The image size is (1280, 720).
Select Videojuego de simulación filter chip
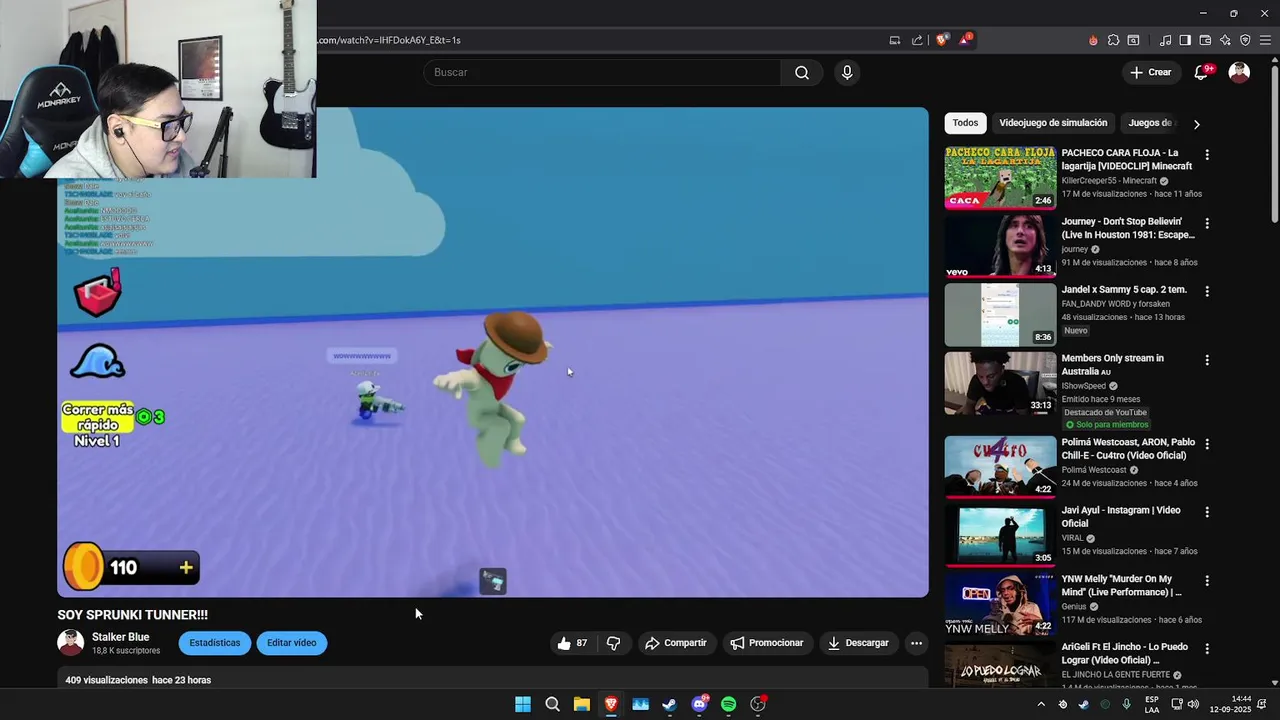pyautogui.click(x=1053, y=123)
